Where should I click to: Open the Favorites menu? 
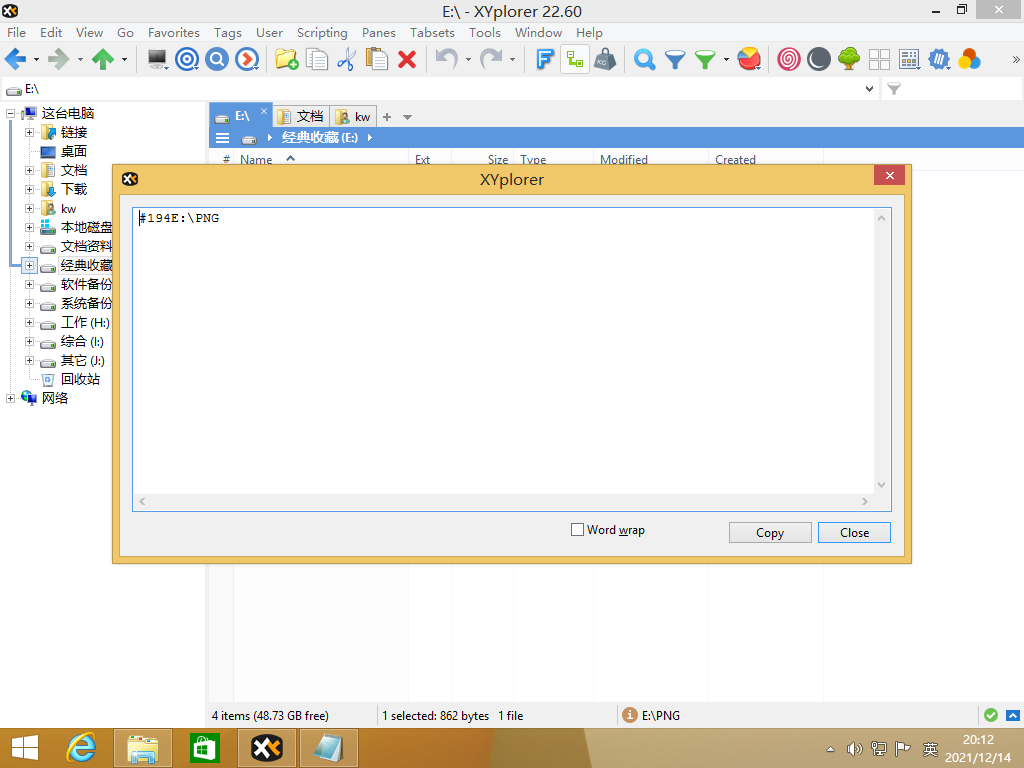pos(174,32)
